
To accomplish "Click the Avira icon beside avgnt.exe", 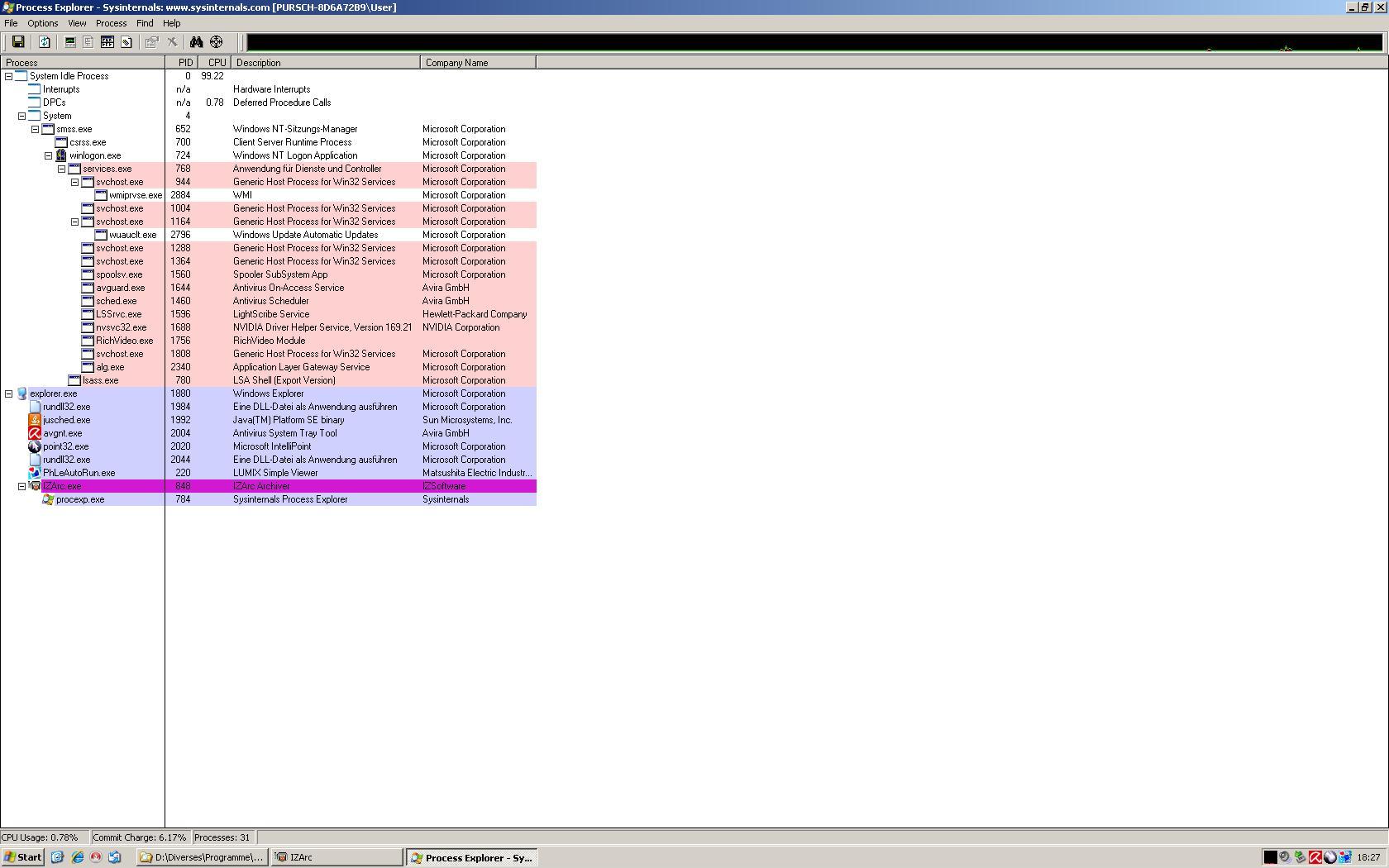I will point(35,433).
